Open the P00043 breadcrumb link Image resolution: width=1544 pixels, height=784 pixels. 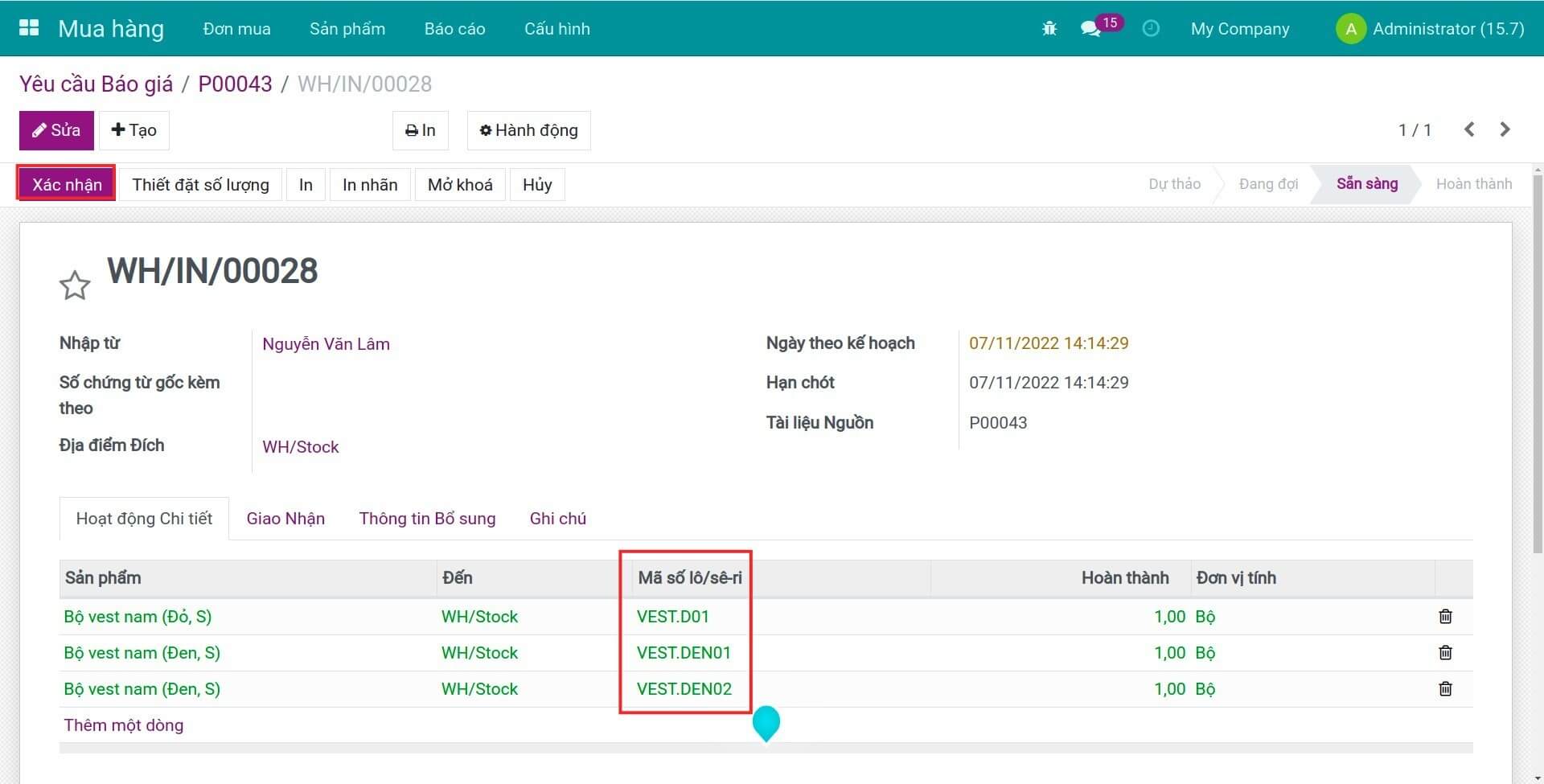(235, 84)
